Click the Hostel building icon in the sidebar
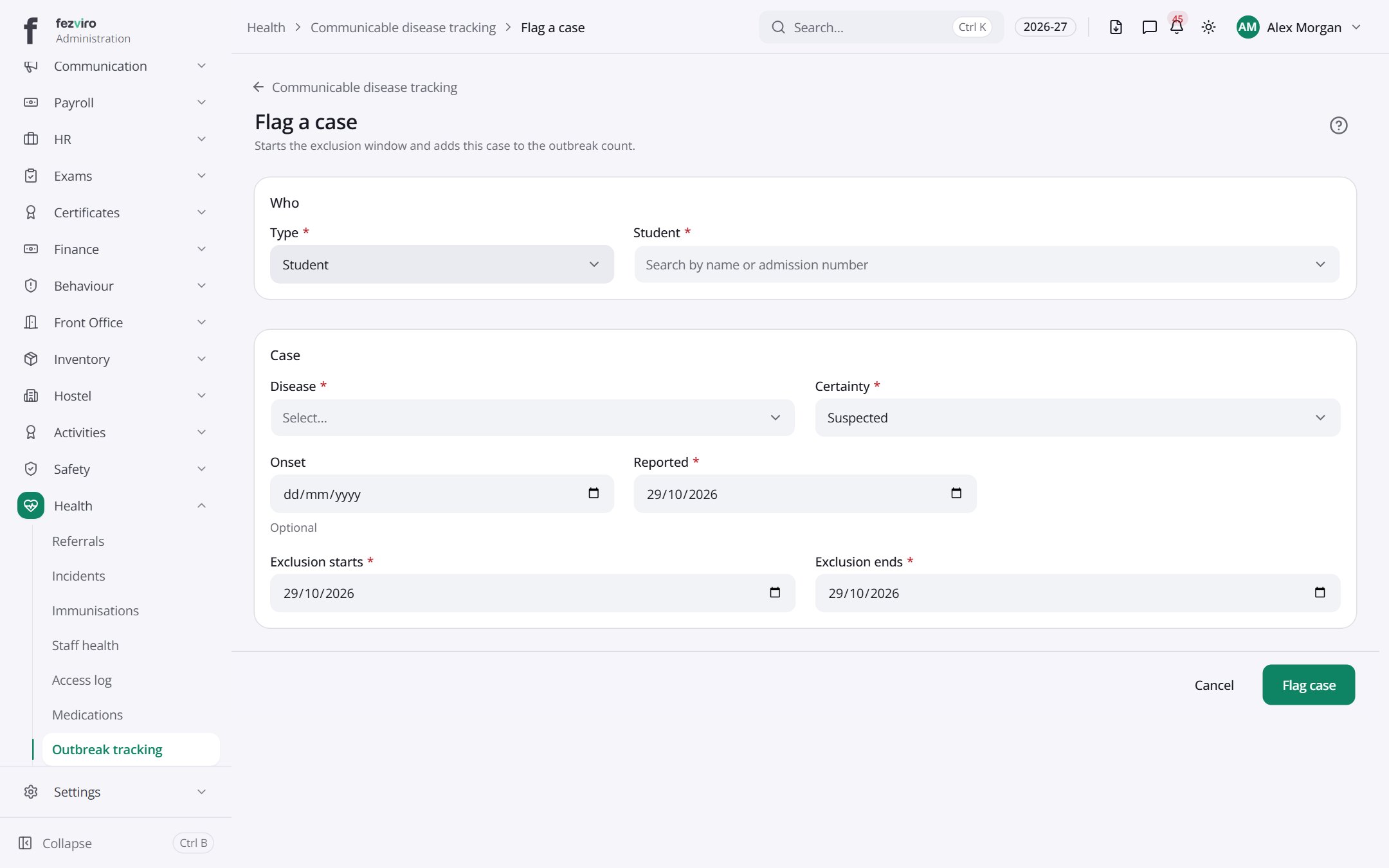This screenshot has width=1389, height=868. point(31,395)
